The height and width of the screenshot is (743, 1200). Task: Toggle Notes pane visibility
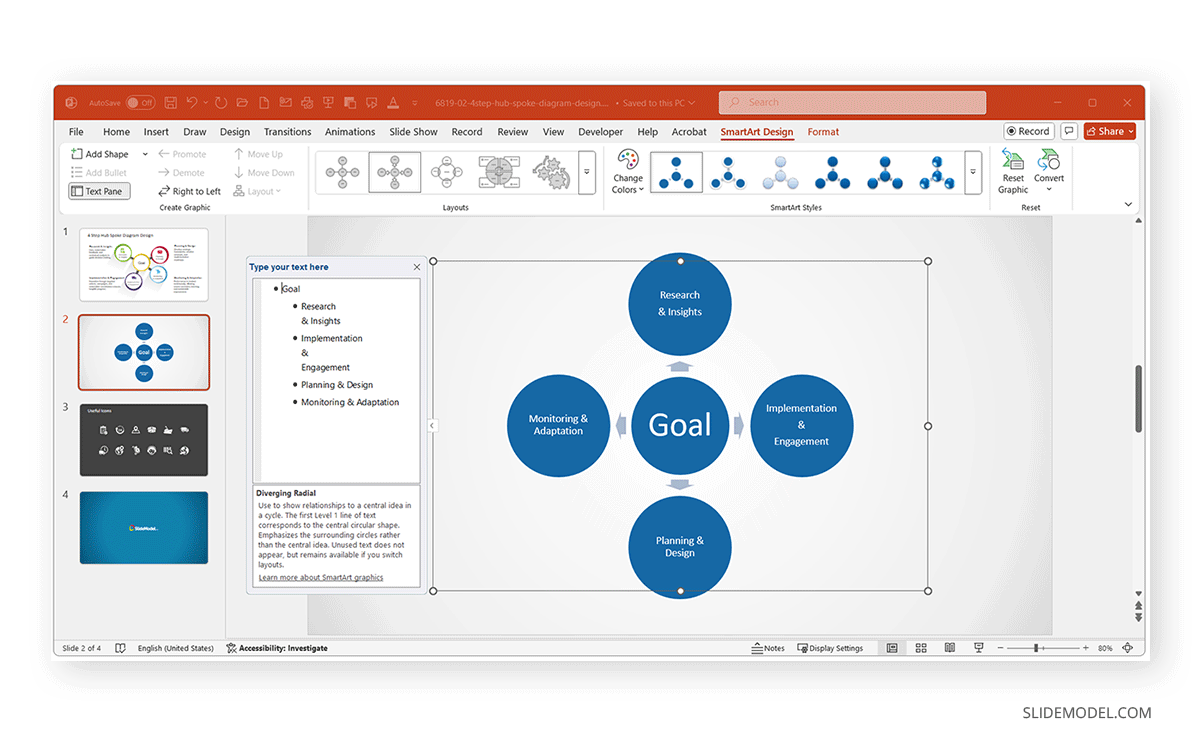coord(768,647)
